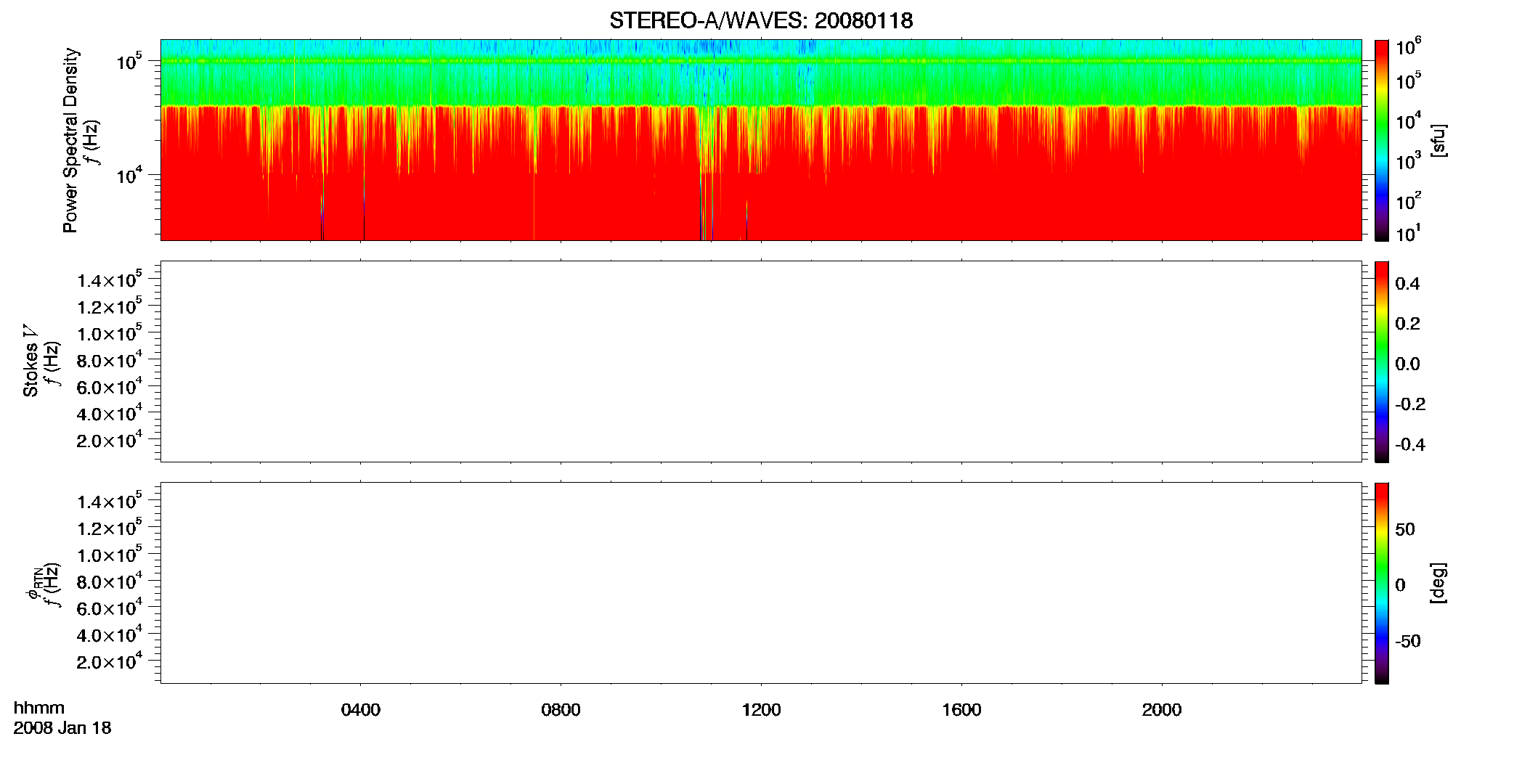This screenshot has height=784, width=1522.
Task: Click the 10^6 tick on the sfu colorbar
Action: (1409, 47)
